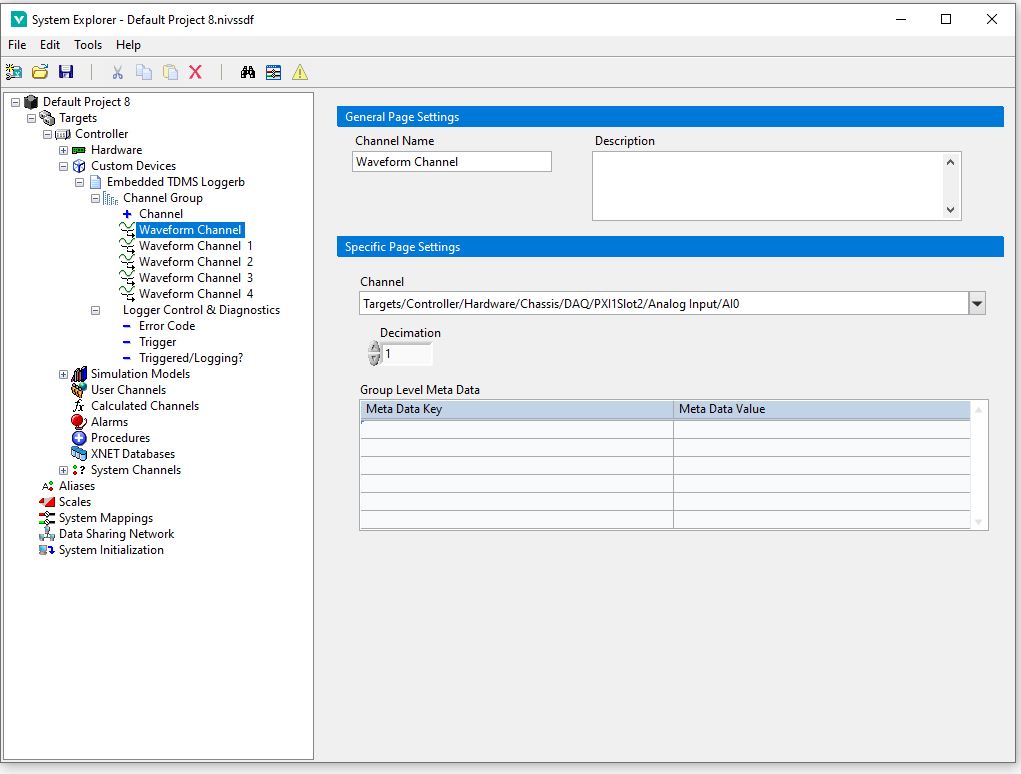Screen dimensions: 1021x774
Task: Click the Custom Devices box icon
Action: click(x=79, y=166)
